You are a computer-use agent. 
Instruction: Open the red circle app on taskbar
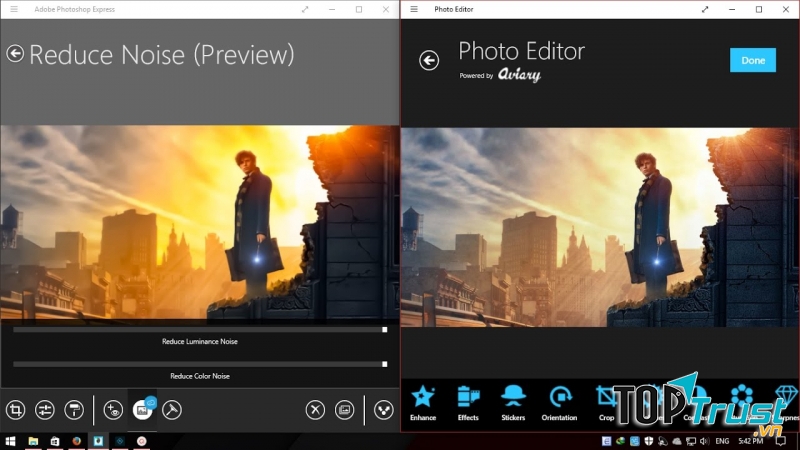(x=142, y=441)
